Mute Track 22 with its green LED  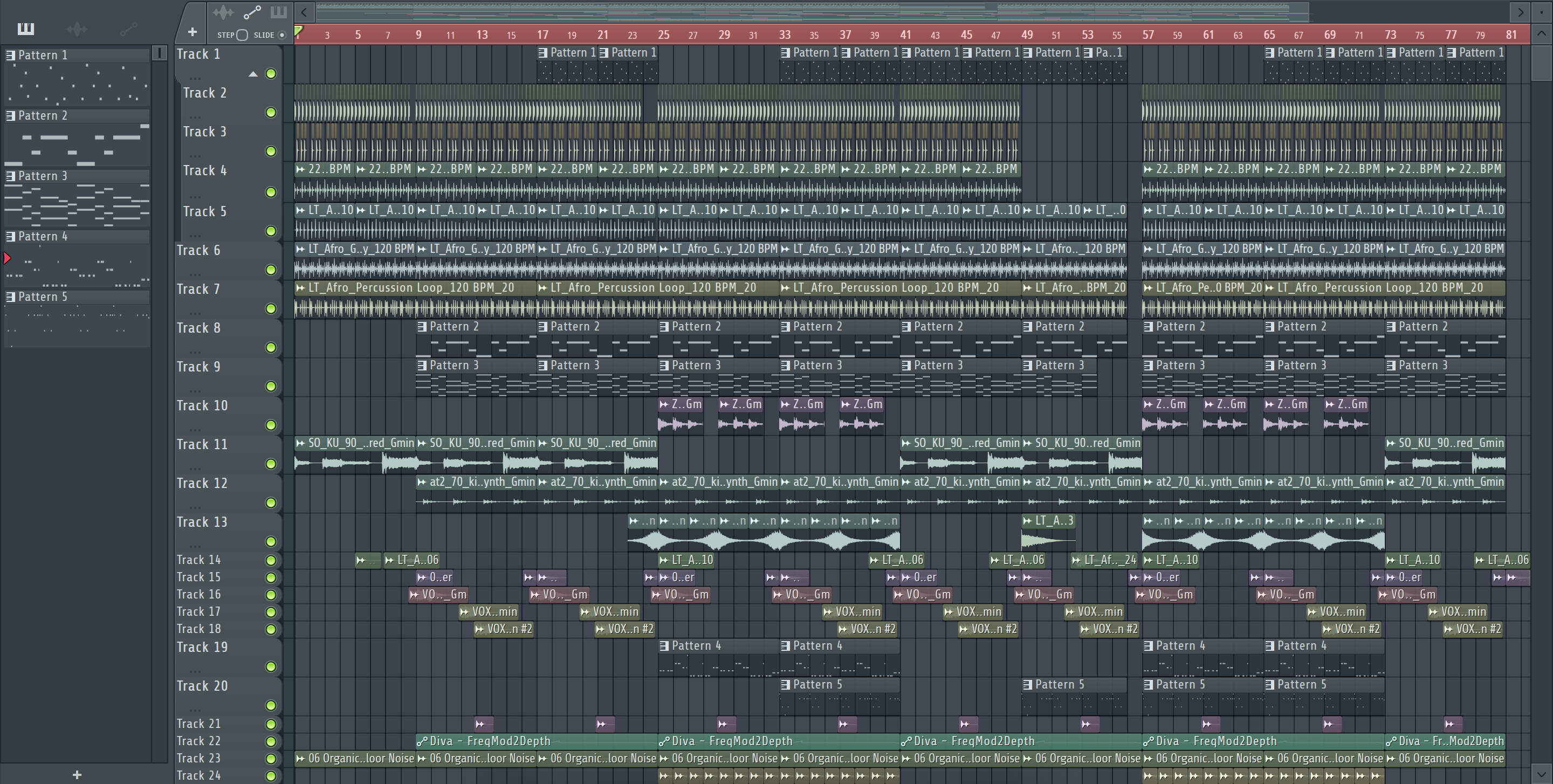point(271,741)
